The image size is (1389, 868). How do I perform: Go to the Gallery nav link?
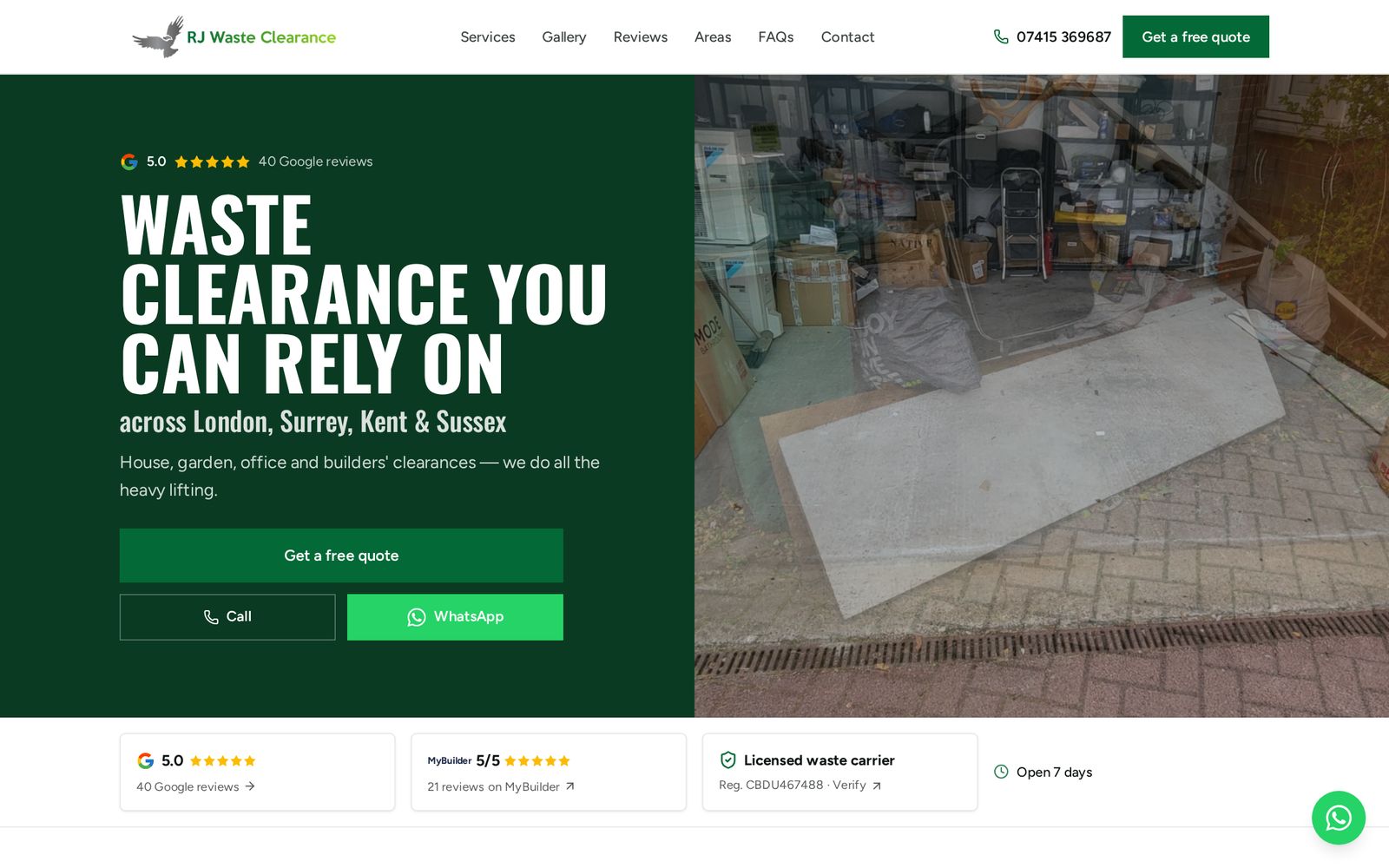coord(564,36)
